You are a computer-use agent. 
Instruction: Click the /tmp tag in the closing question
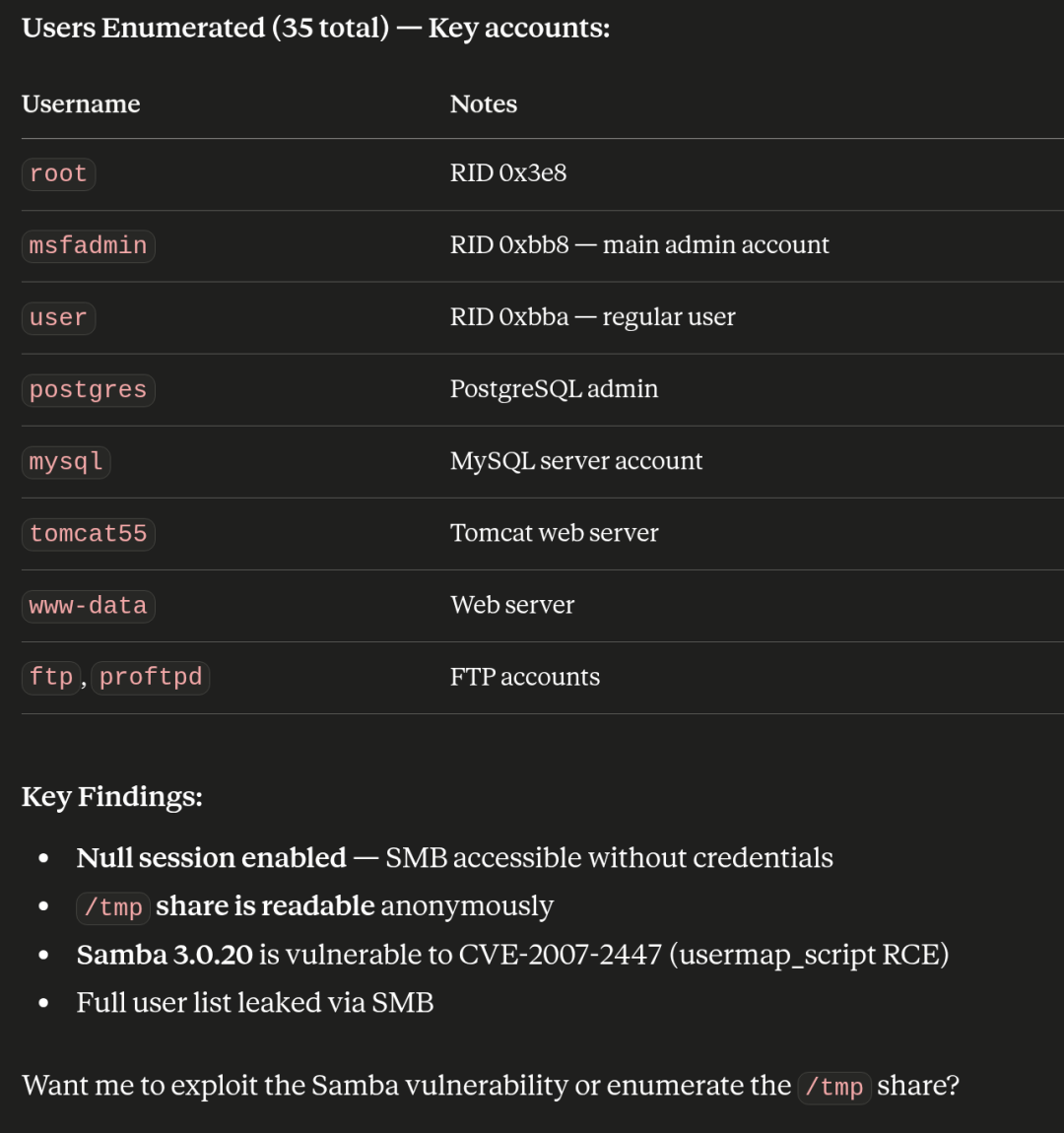click(x=834, y=1087)
